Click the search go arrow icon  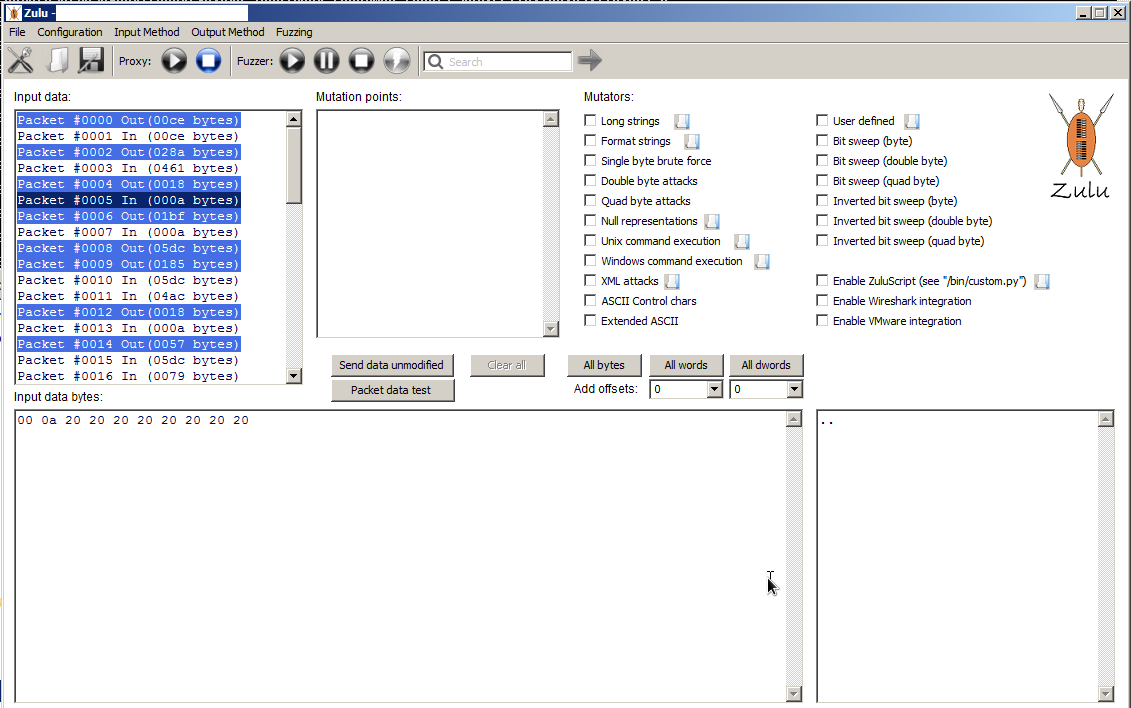pos(590,61)
